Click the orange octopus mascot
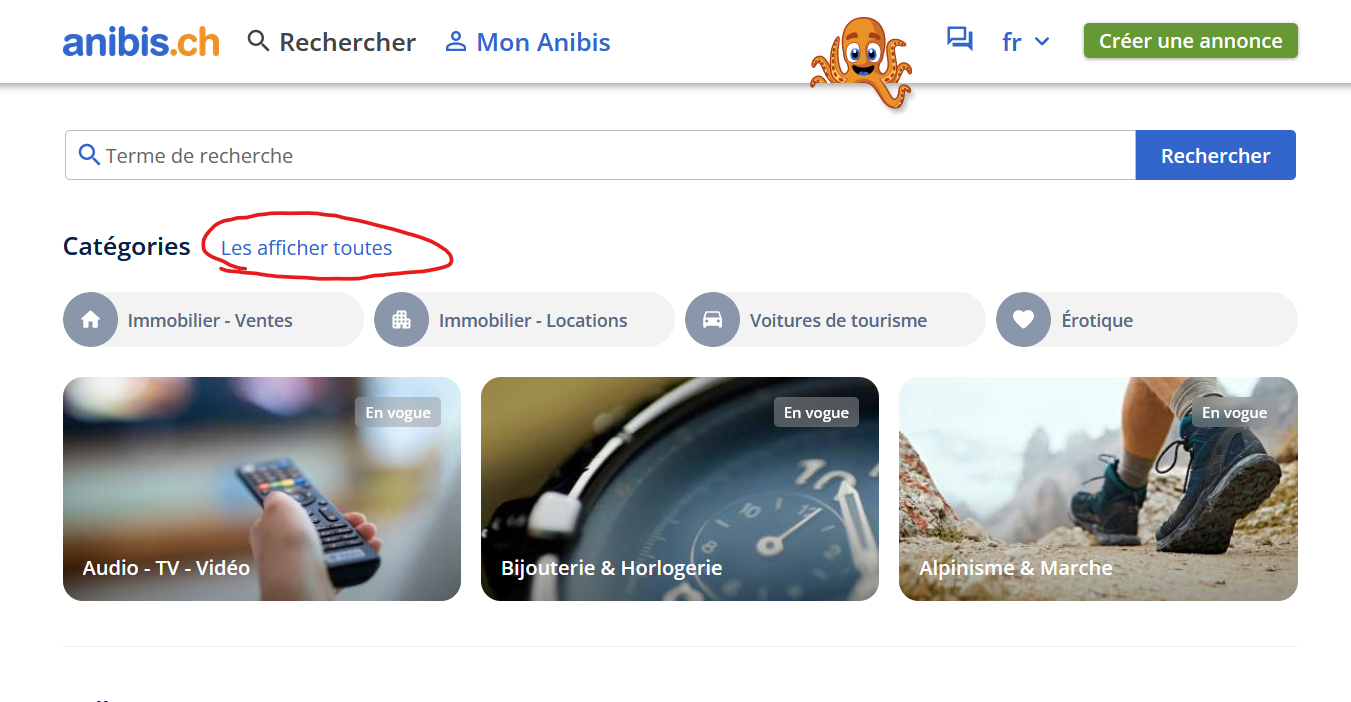Image resolution: width=1351 pixels, height=702 pixels. point(861,63)
